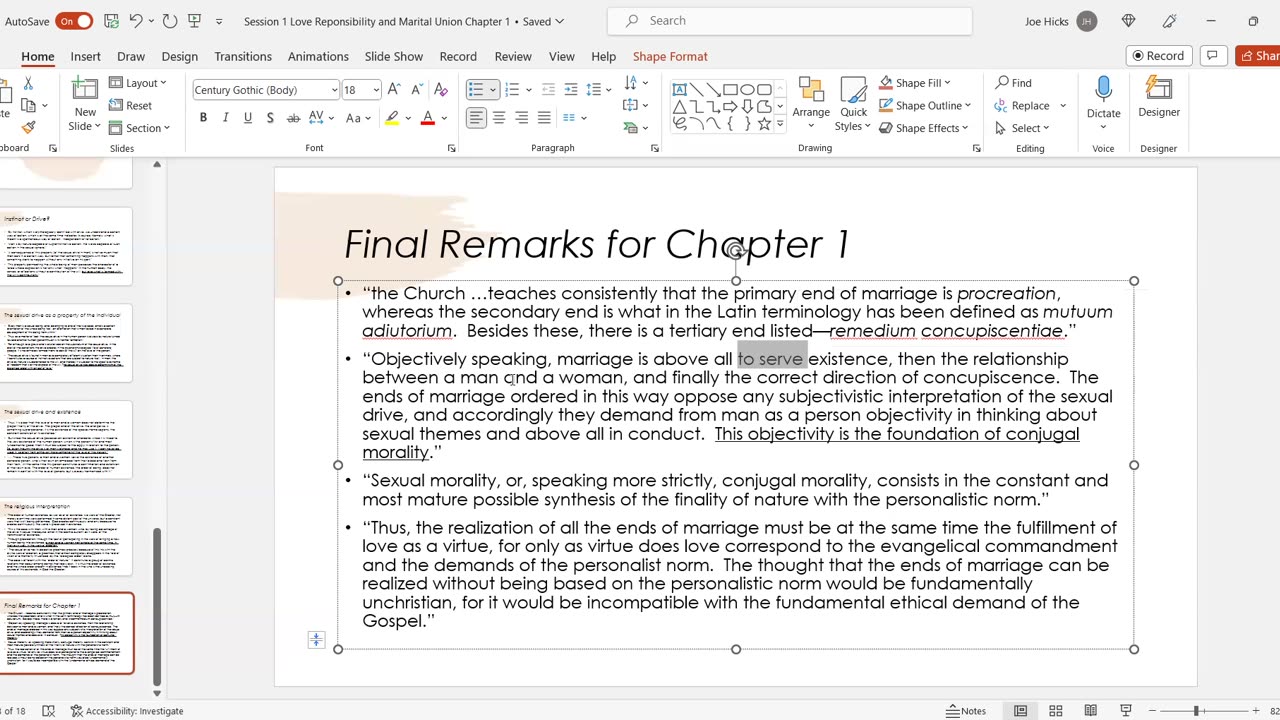Open the Shape Effects dropdown
This screenshot has height=720, width=1280.
click(x=924, y=128)
